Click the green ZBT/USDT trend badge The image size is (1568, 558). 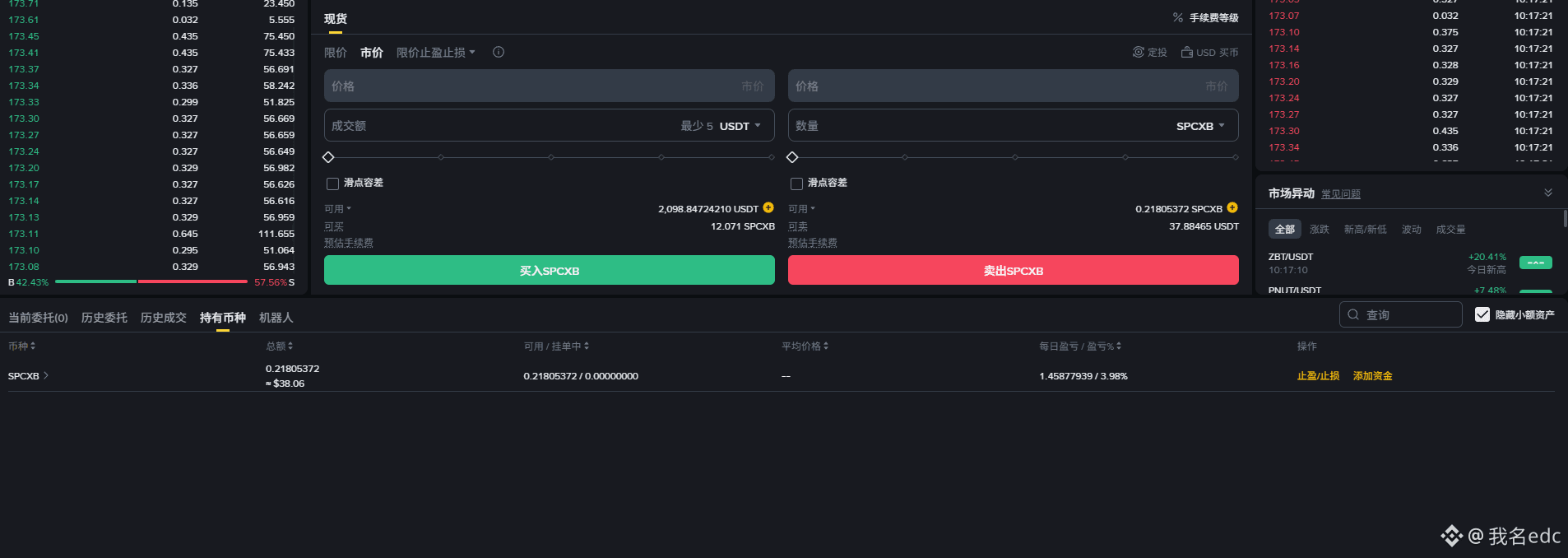click(x=1536, y=263)
